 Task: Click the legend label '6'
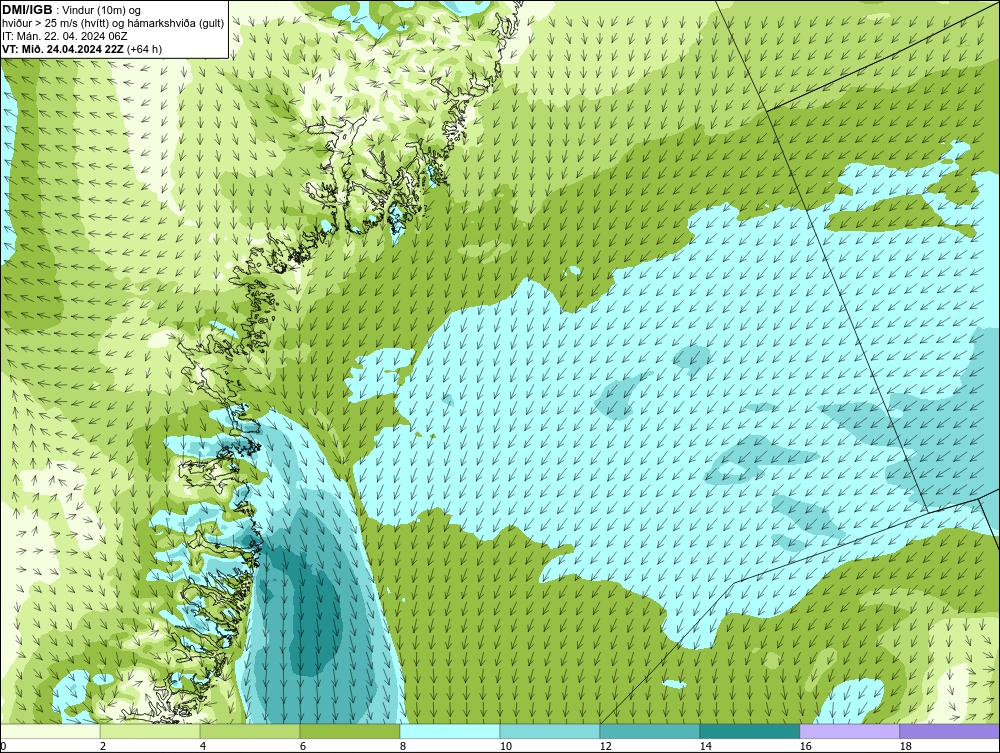(302, 746)
